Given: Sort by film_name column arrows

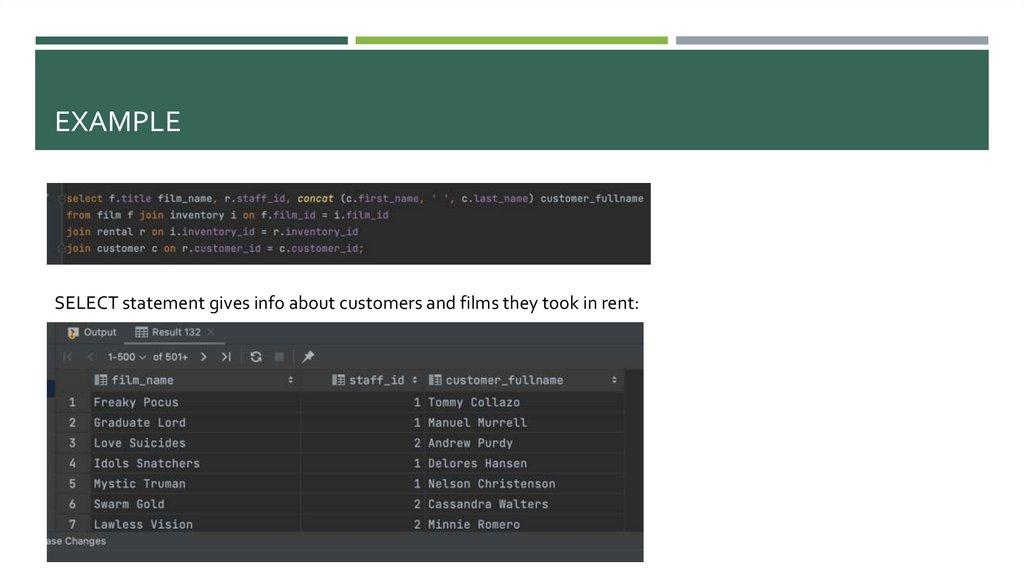Looking at the screenshot, I should [290, 381].
